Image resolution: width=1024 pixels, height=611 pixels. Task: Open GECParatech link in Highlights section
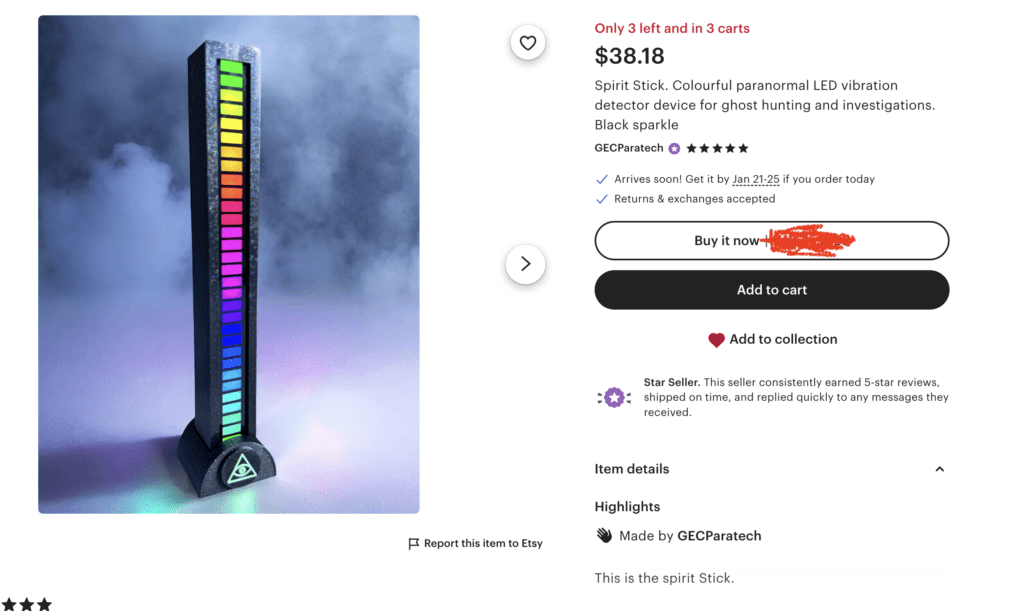(719, 536)
